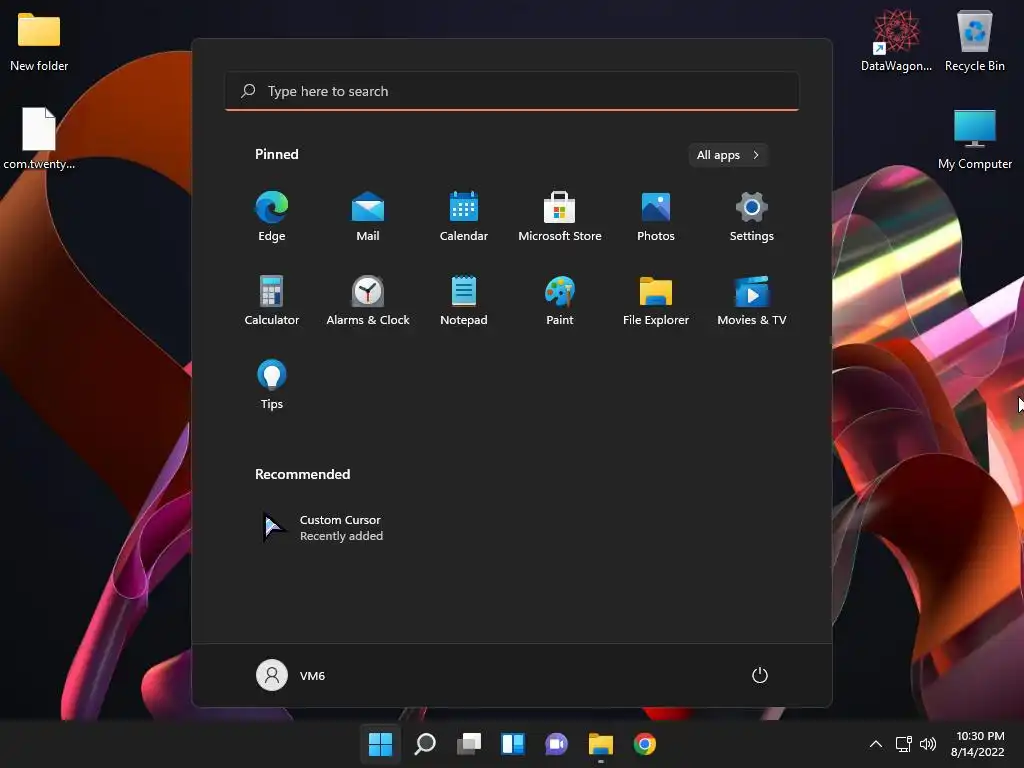Click the Windows Start button in the taskbar
The height and width of the screenshot is (768, 1024).
click(380, 744)
